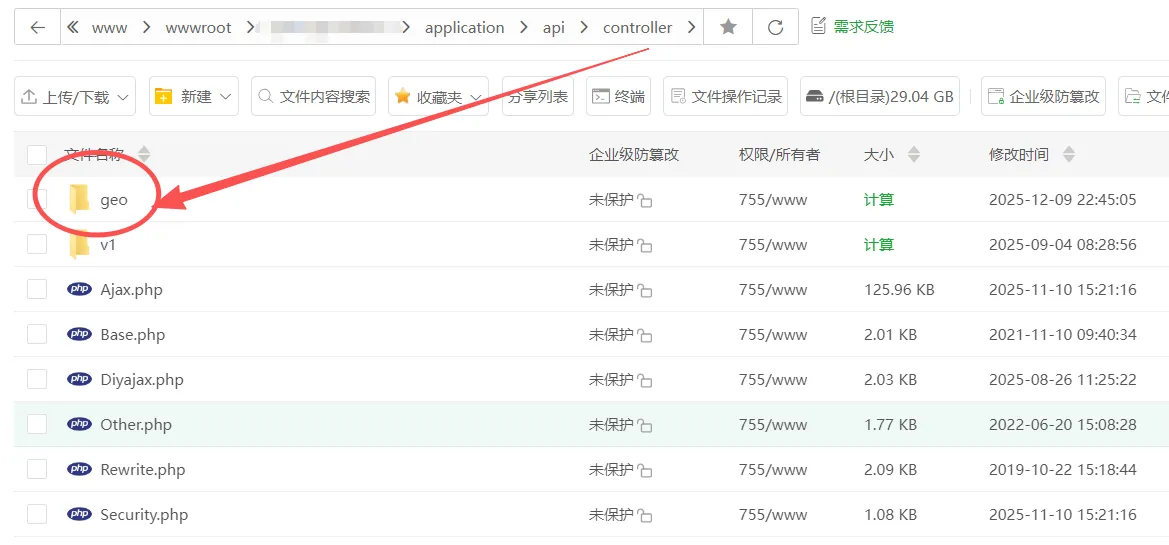Click the PHP icon beside Diyajax.php
The height and width of the screenshot is (545, 1169).
[x=79, y=379]
